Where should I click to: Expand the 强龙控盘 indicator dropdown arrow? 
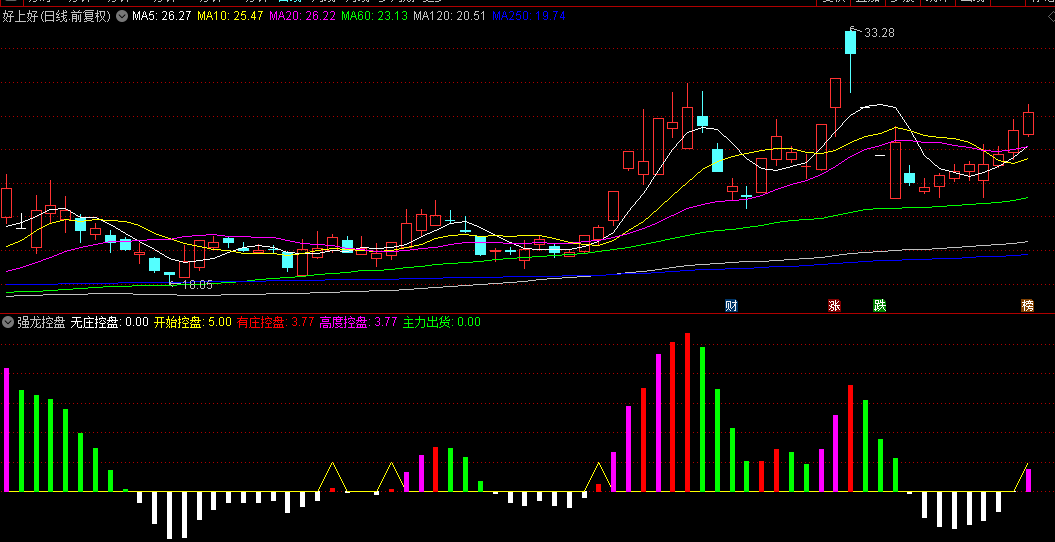tap(8, 322)
